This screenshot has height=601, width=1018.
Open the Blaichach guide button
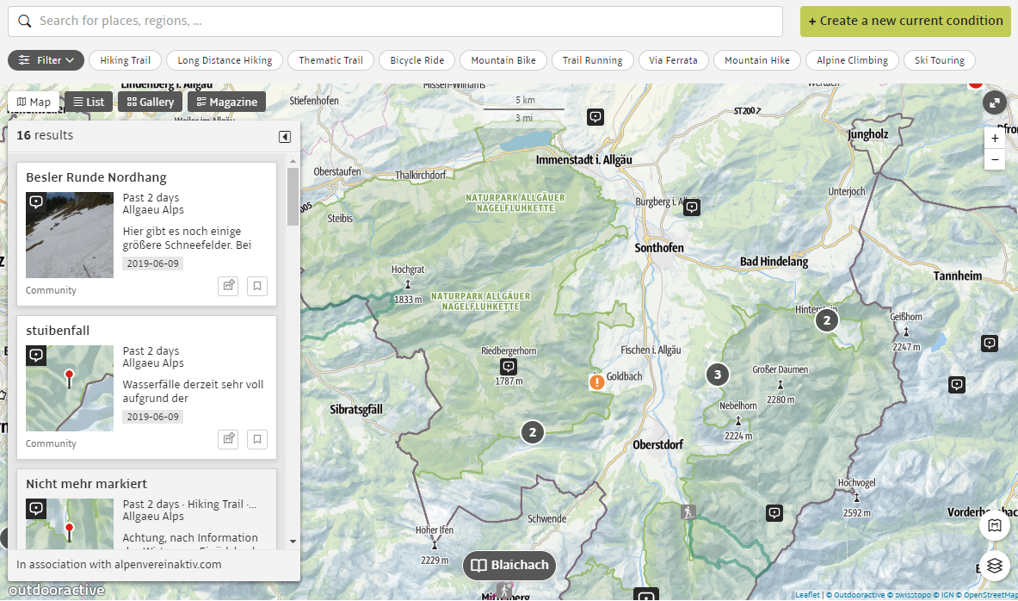click(509, 565)
